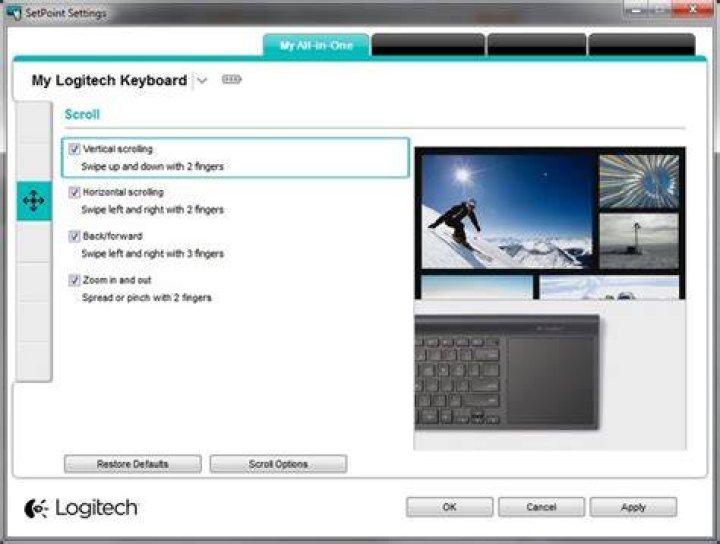This screenshot has height=544, width=720.
Task: Click the "Swipe left and right with 3 fingers" text
Action: [152, 253]
